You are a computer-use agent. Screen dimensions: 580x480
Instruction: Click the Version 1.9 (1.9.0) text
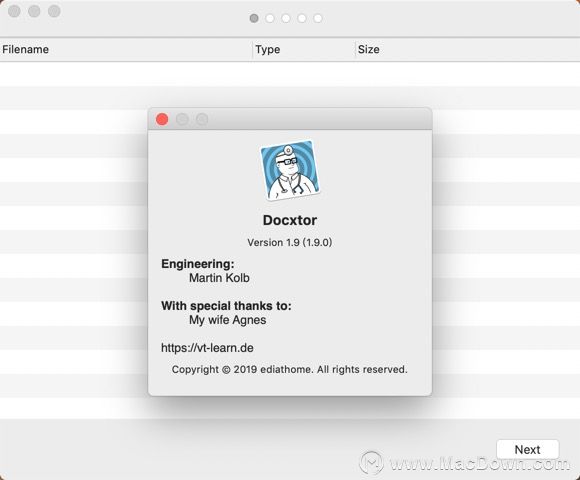[x=290, y=242]
